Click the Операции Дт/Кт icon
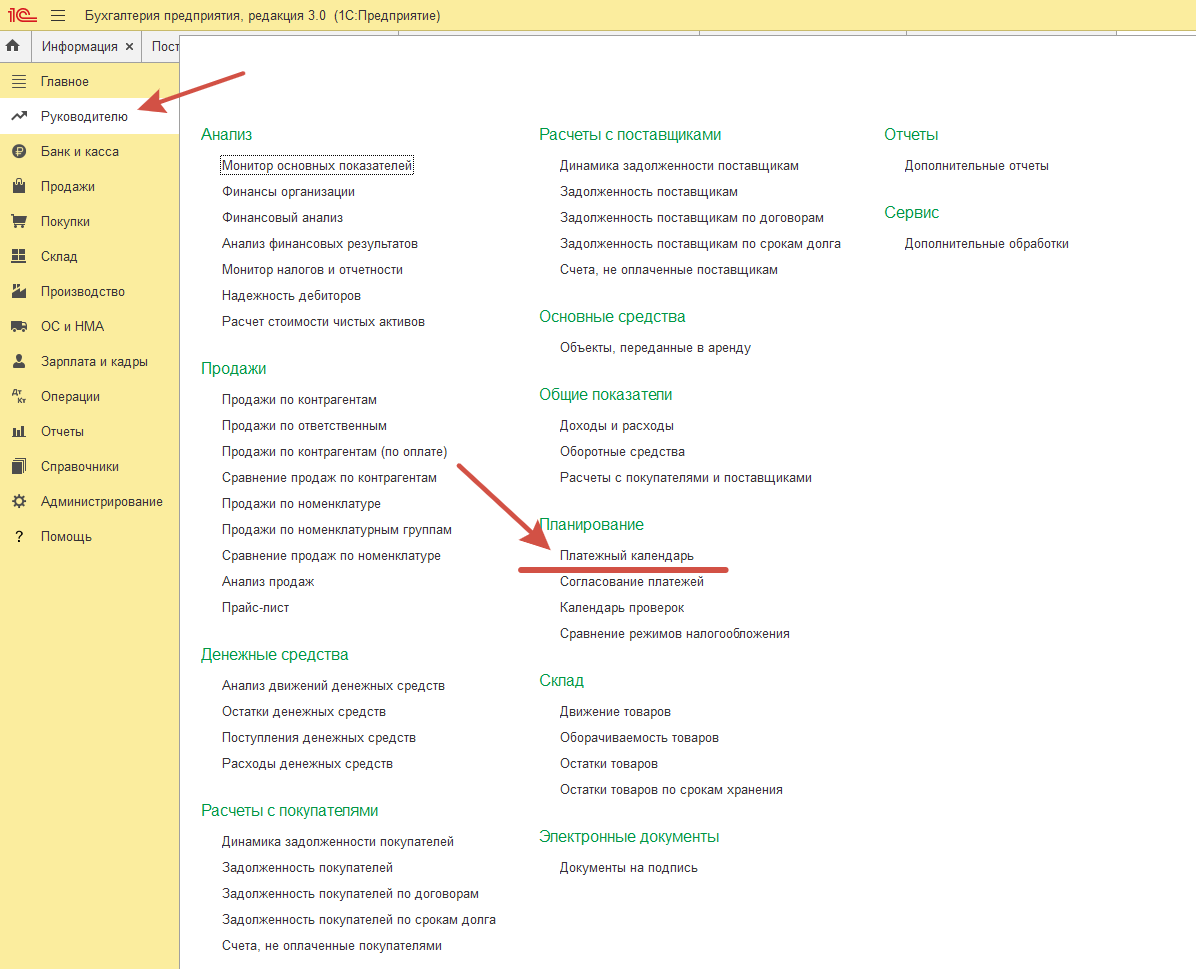The image size is (1196, 969). coord(19,396)
